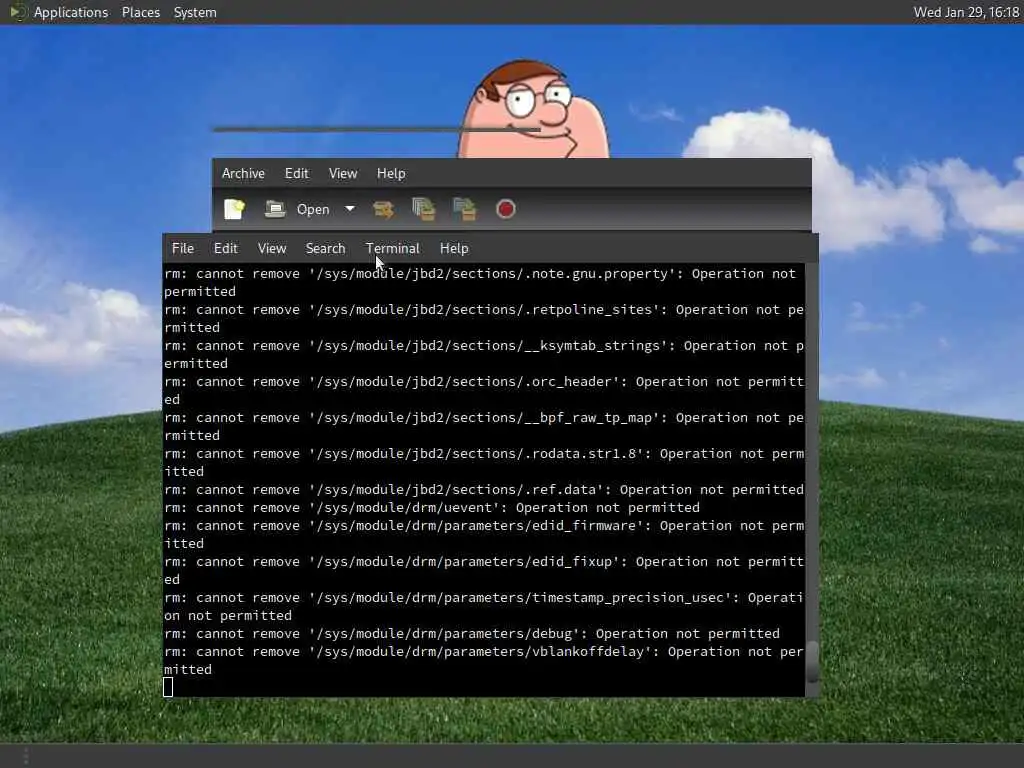Click the extract archive icon
This screenshot has height=768, width=1024.
point(383,209)
